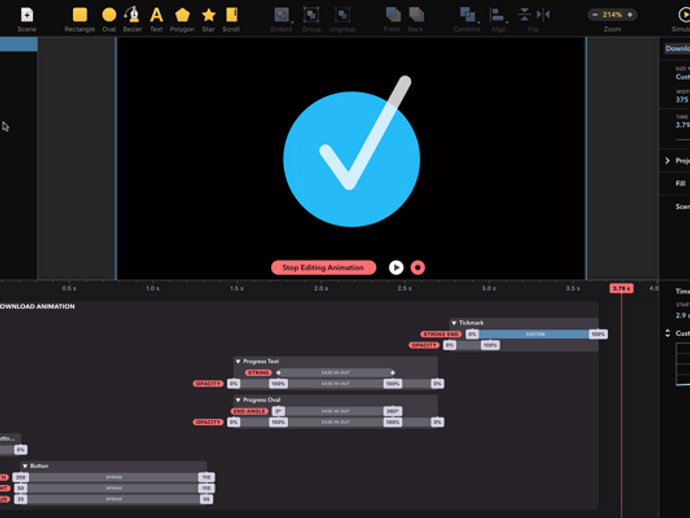Click the red record button
Viewport: 690px width, 518px height.
point(418,268)
